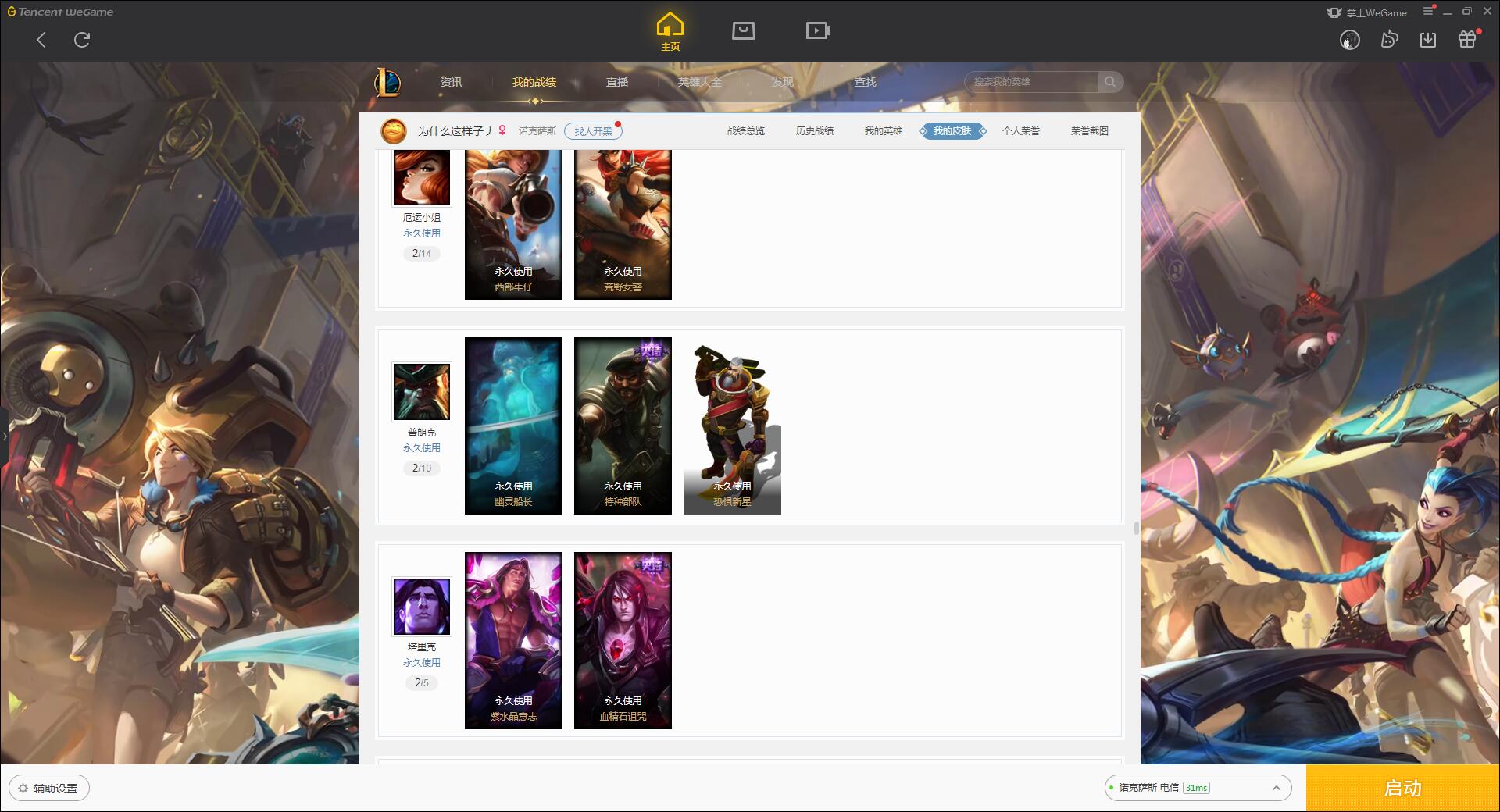This screenshot has height=812, width=1500.
Task: Click the 找人开黑 button
Action: 593,131
